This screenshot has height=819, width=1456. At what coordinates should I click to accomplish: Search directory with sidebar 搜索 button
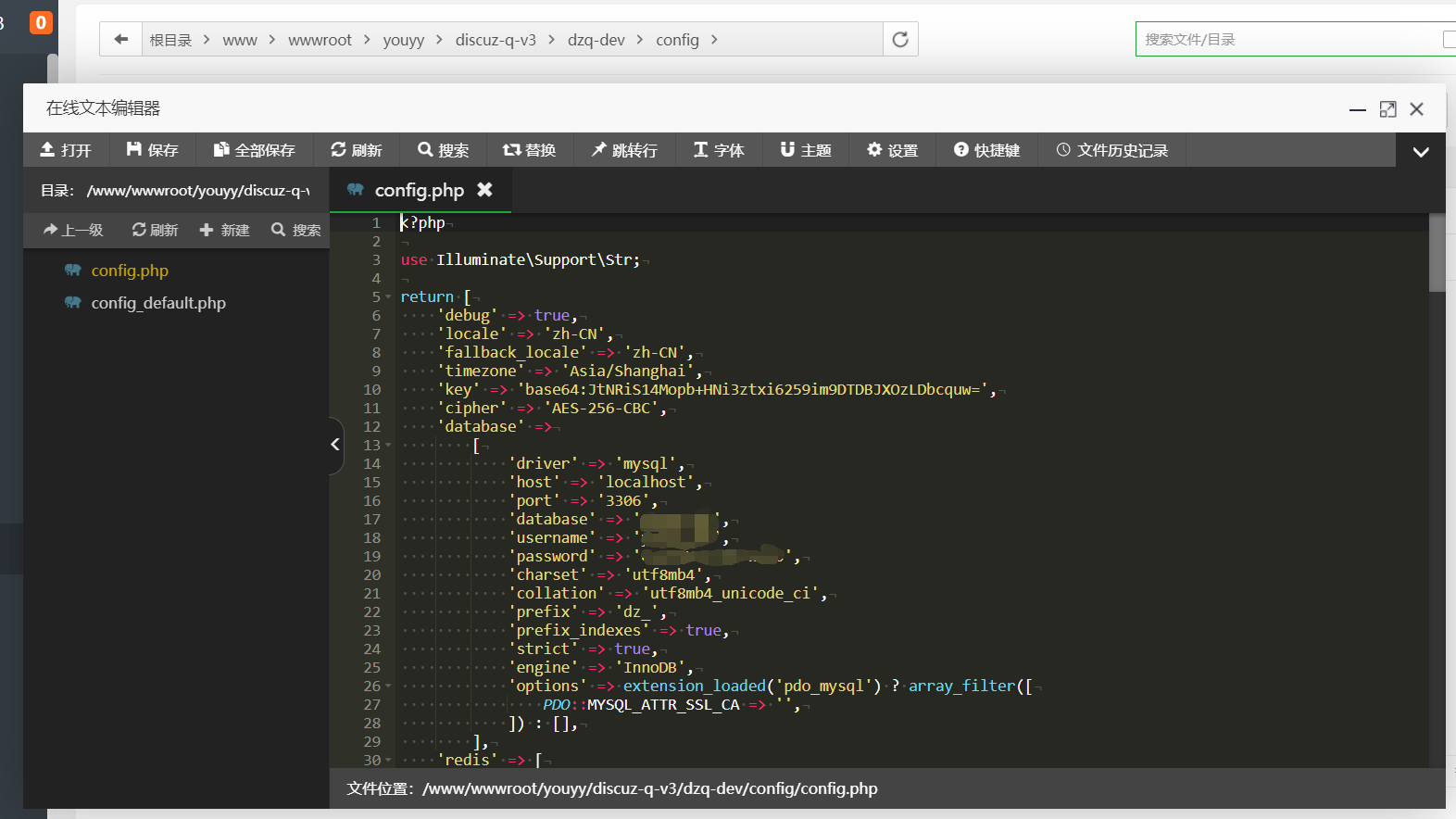tap(296, 230)
